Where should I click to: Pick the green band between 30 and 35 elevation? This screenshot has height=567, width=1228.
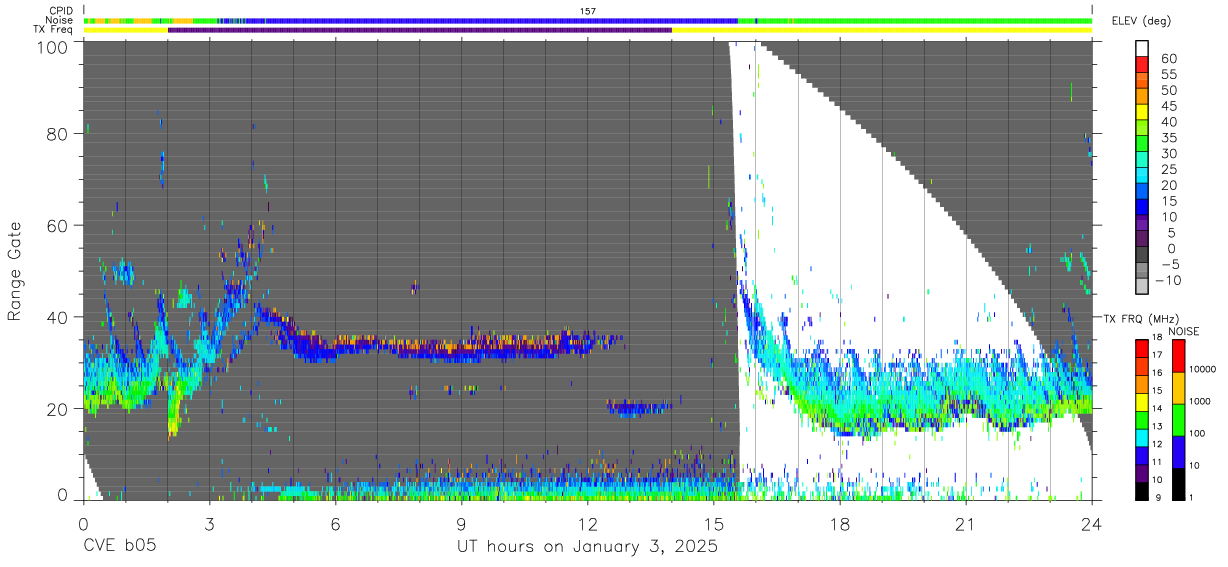pyautogui.click(x=1142, y=145)
